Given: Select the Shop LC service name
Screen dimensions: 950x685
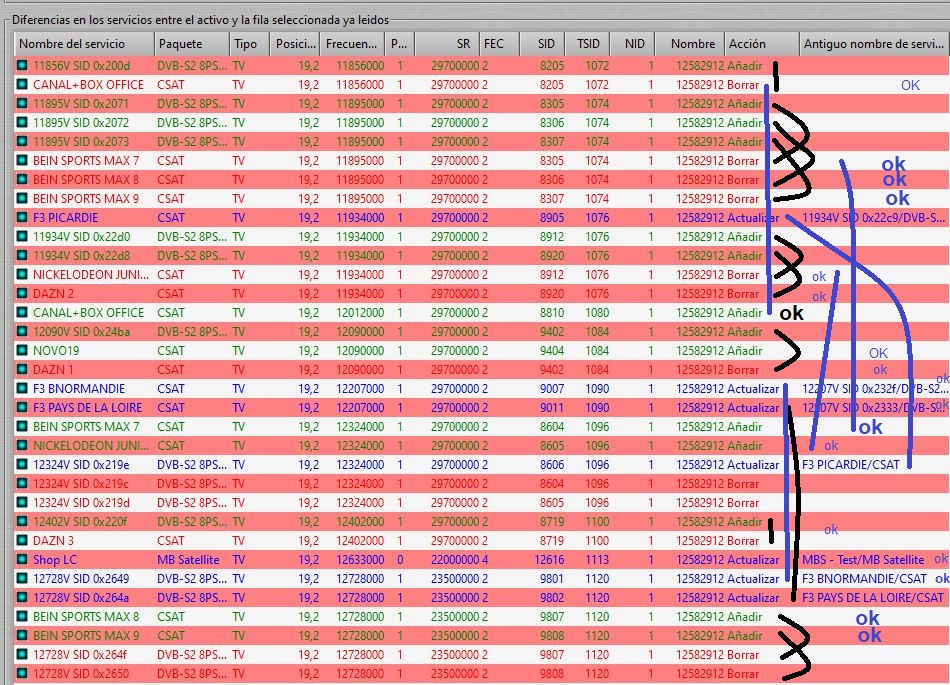Looking at the screenshot, I should [55, 560].
